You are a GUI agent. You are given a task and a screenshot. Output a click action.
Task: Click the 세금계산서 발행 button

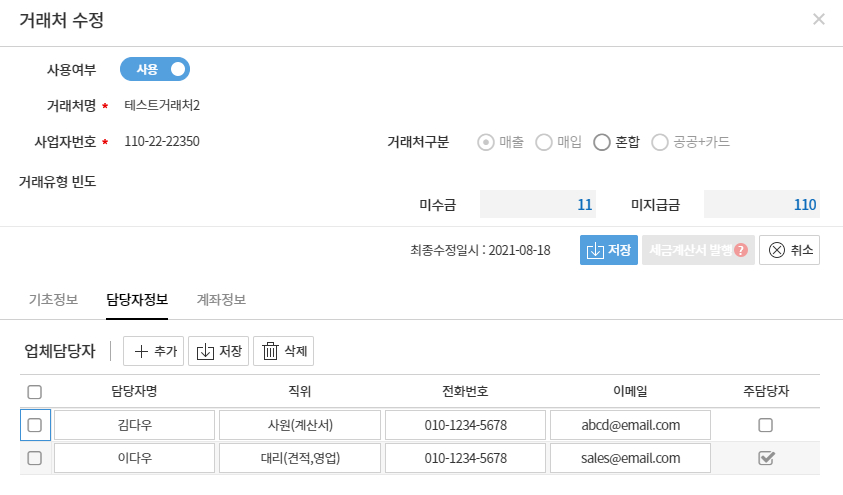pos(698,250)
